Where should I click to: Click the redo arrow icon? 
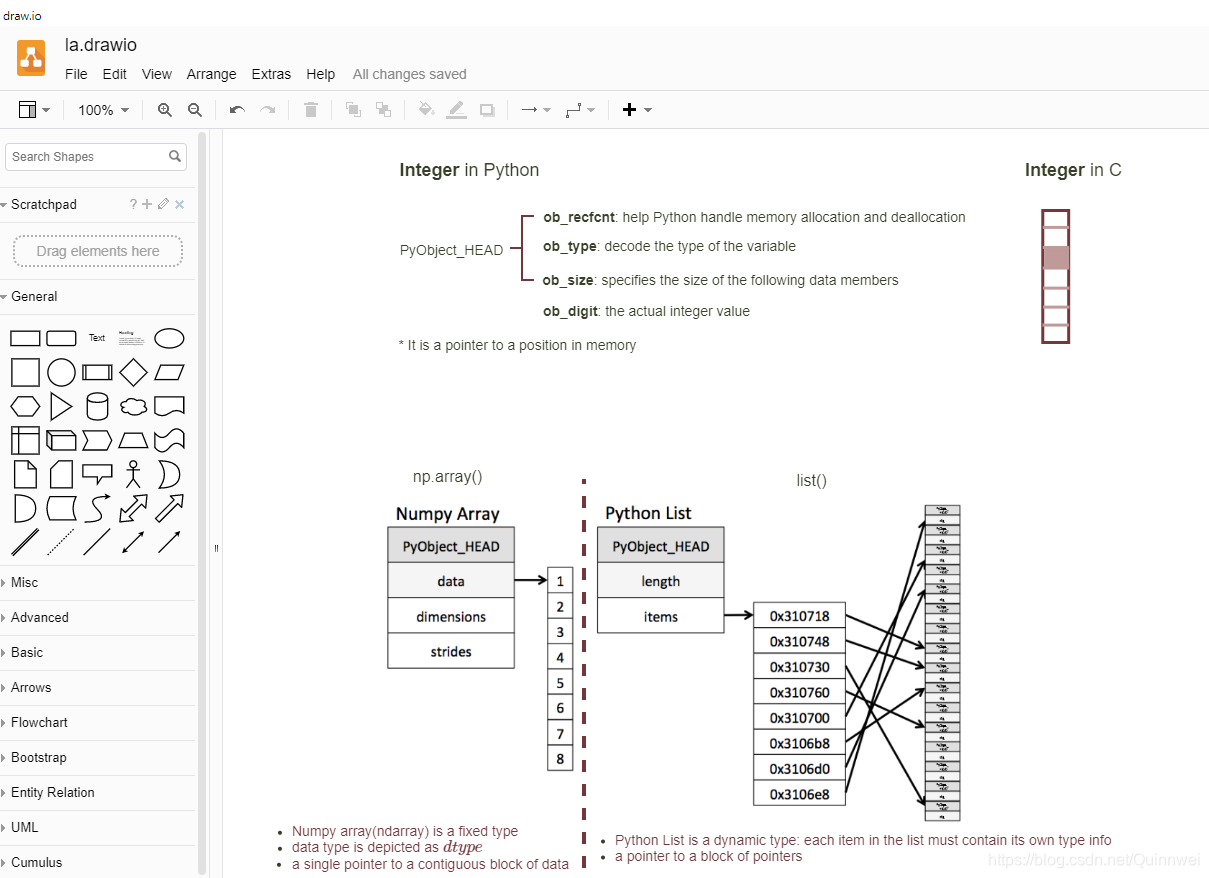(x=268, y=110)
